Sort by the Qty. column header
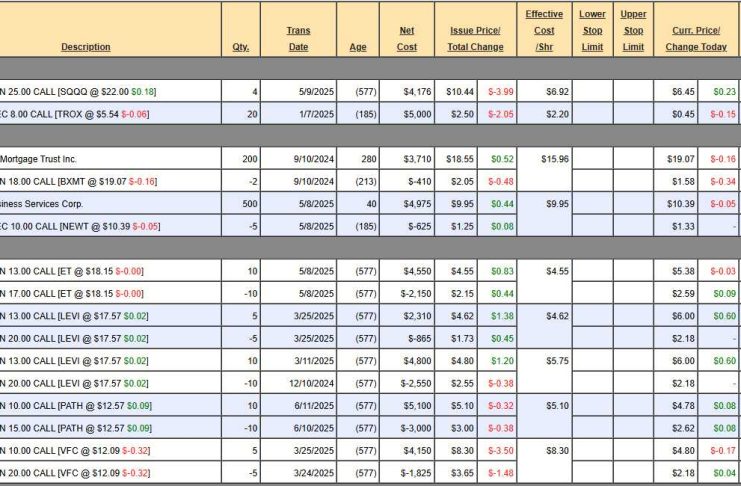741x486 pixels. [x=240, y=47]
